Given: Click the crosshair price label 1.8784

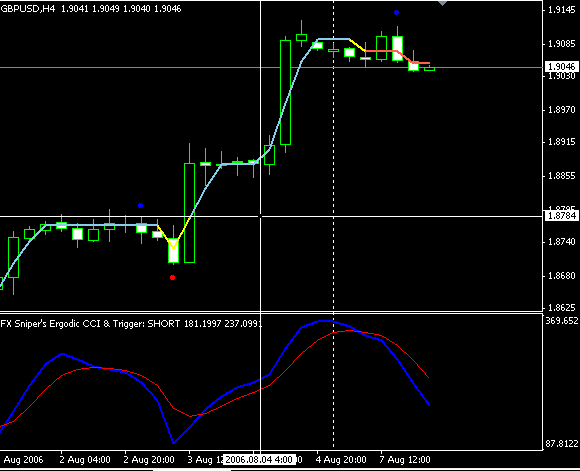Looking at the screenshot, I should click(562, 215).
